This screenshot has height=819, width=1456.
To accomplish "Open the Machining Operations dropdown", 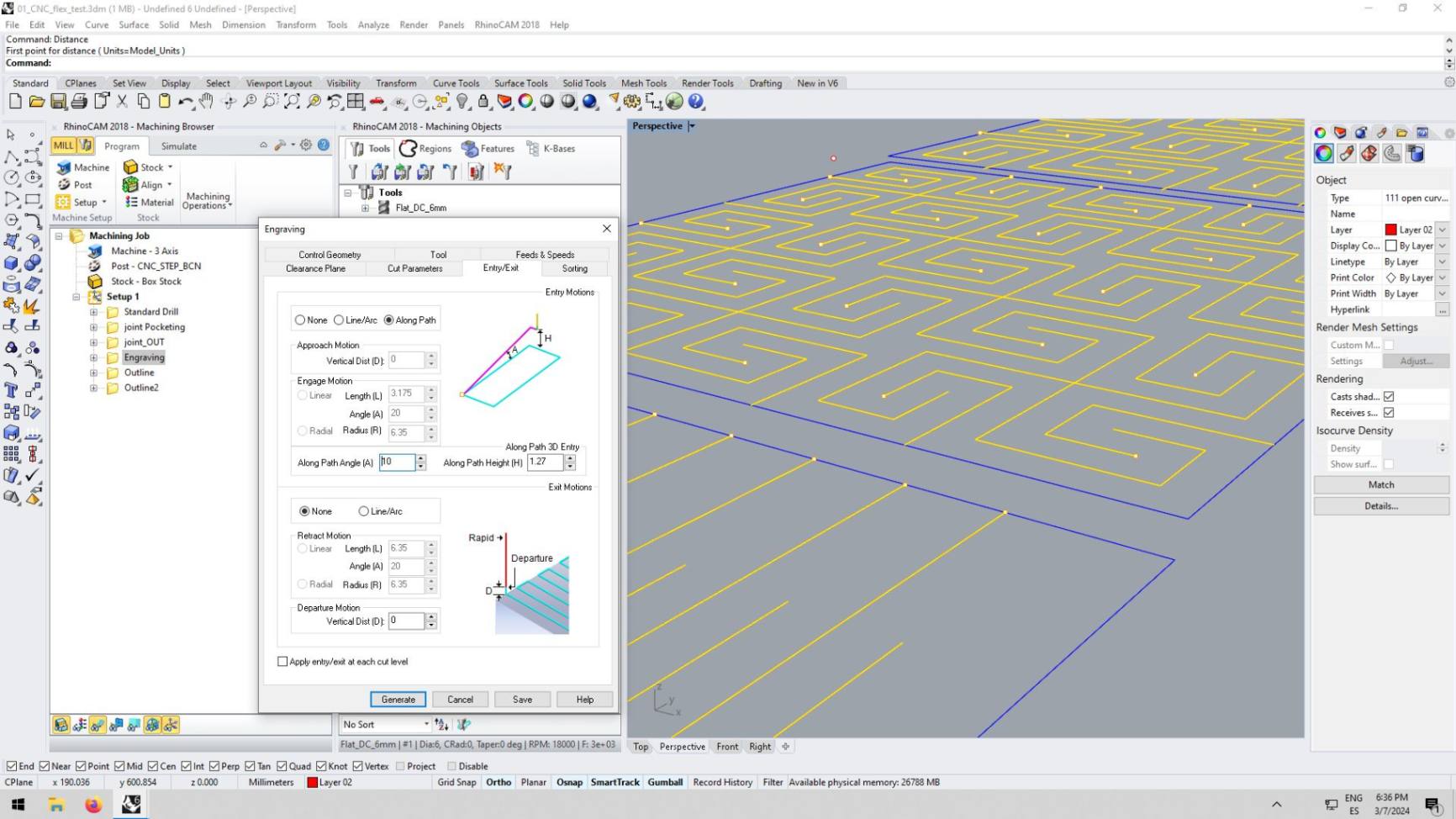I will tap(207, 201).
